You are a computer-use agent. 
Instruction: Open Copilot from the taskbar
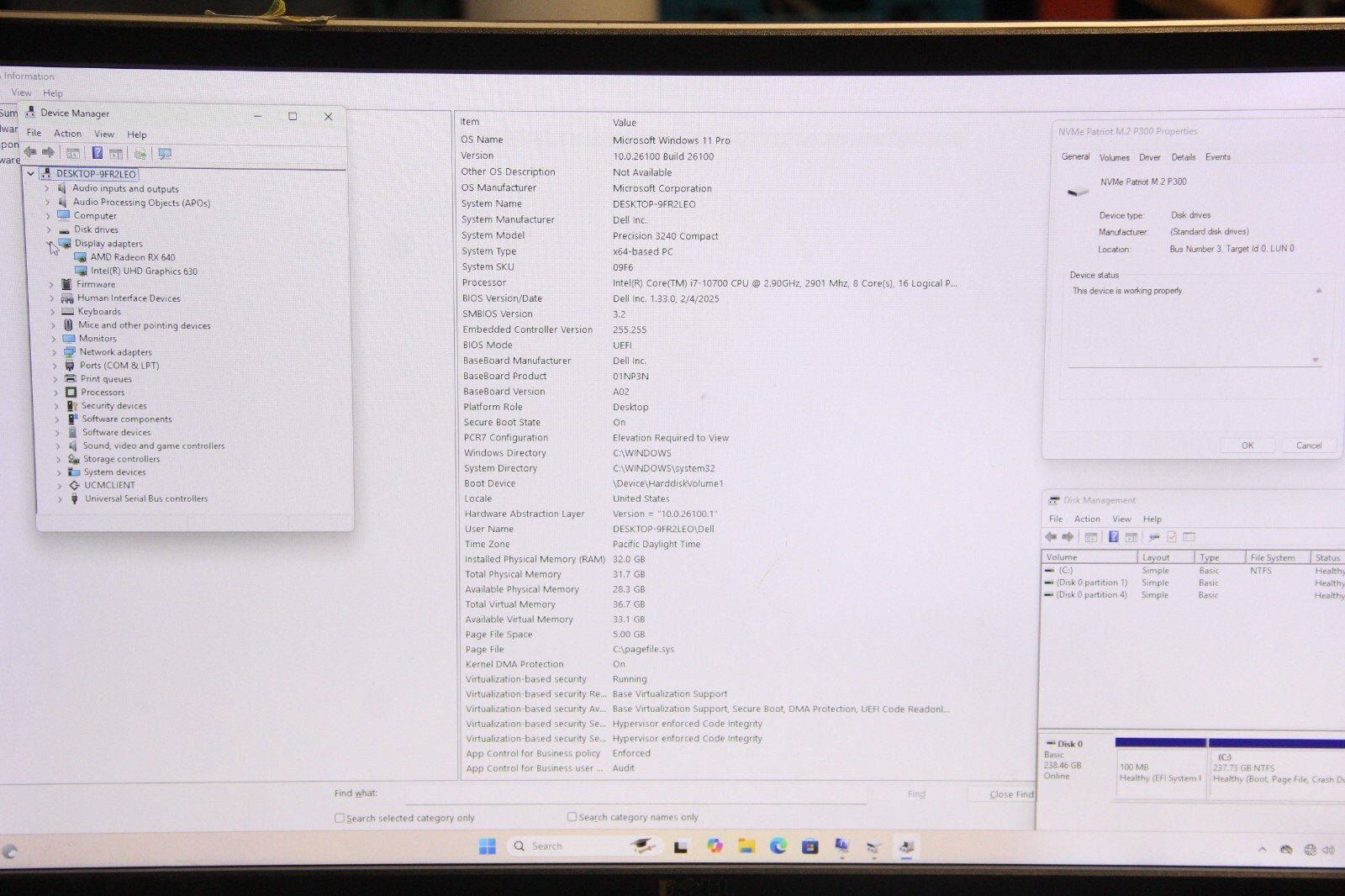tap(715, 846)
